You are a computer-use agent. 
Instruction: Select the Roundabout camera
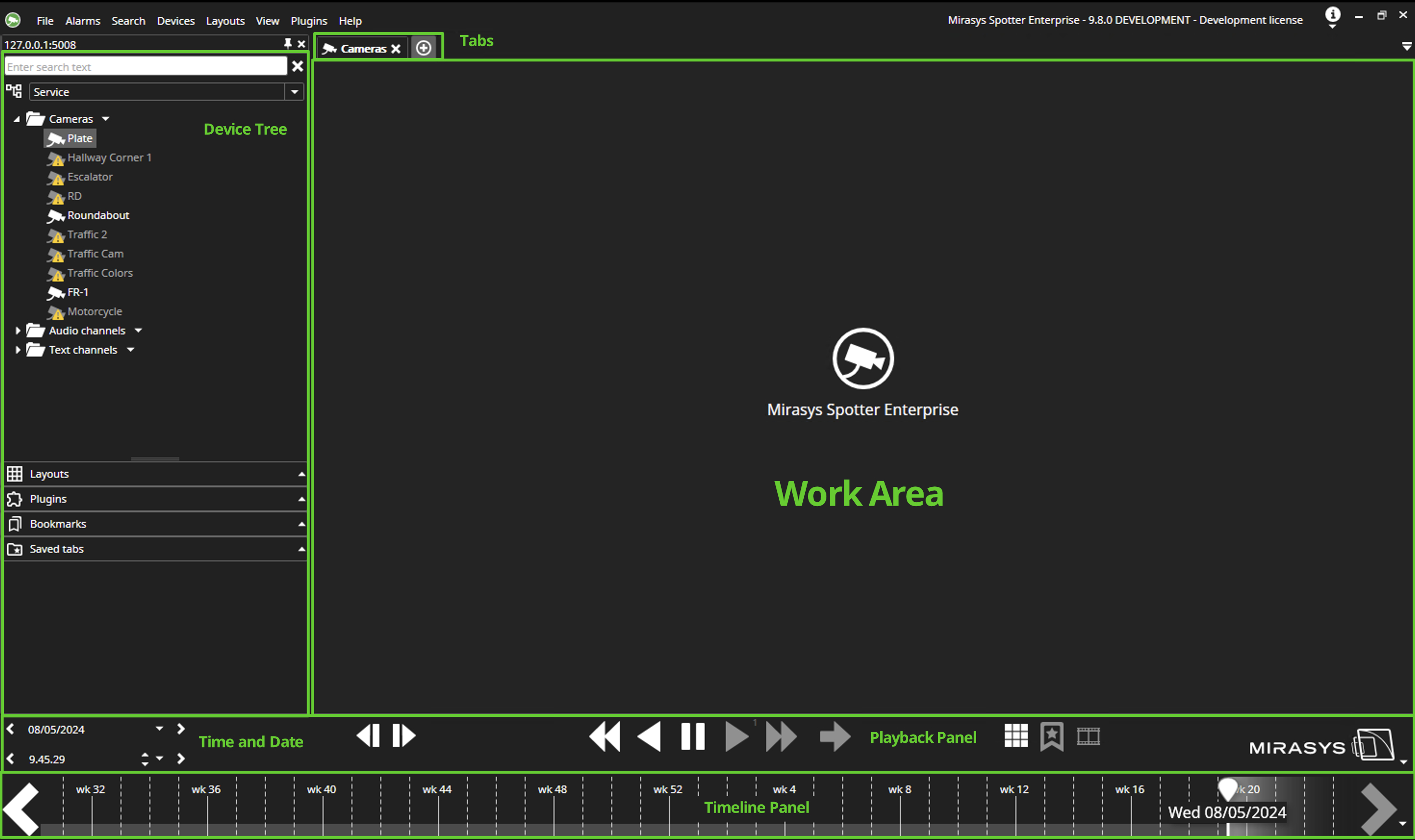(x=98, y=215)
